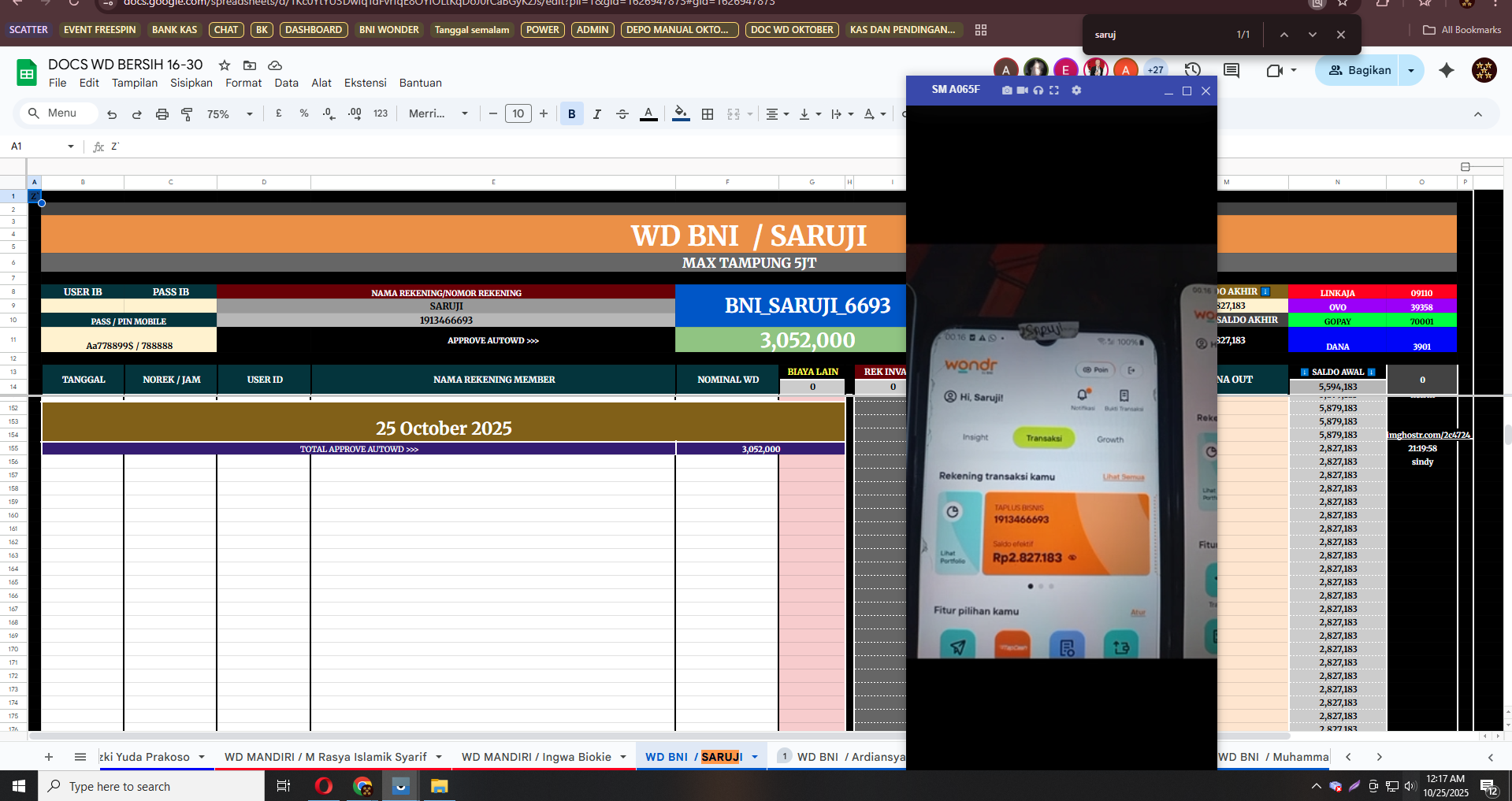Click the Gemini sparkle icon
The image size is (1512, 801).
1446,70
